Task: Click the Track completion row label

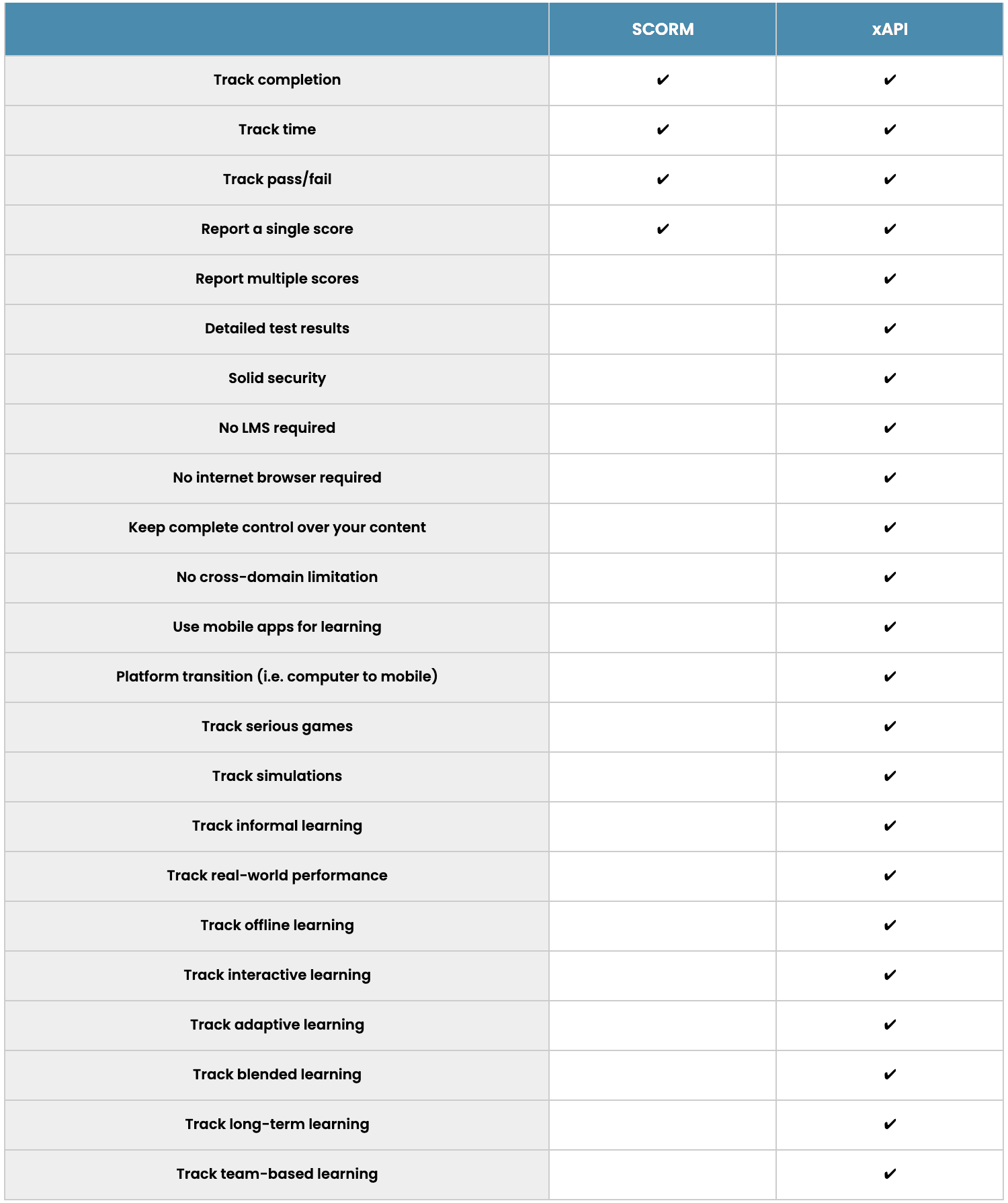Action: click(277, 80)
